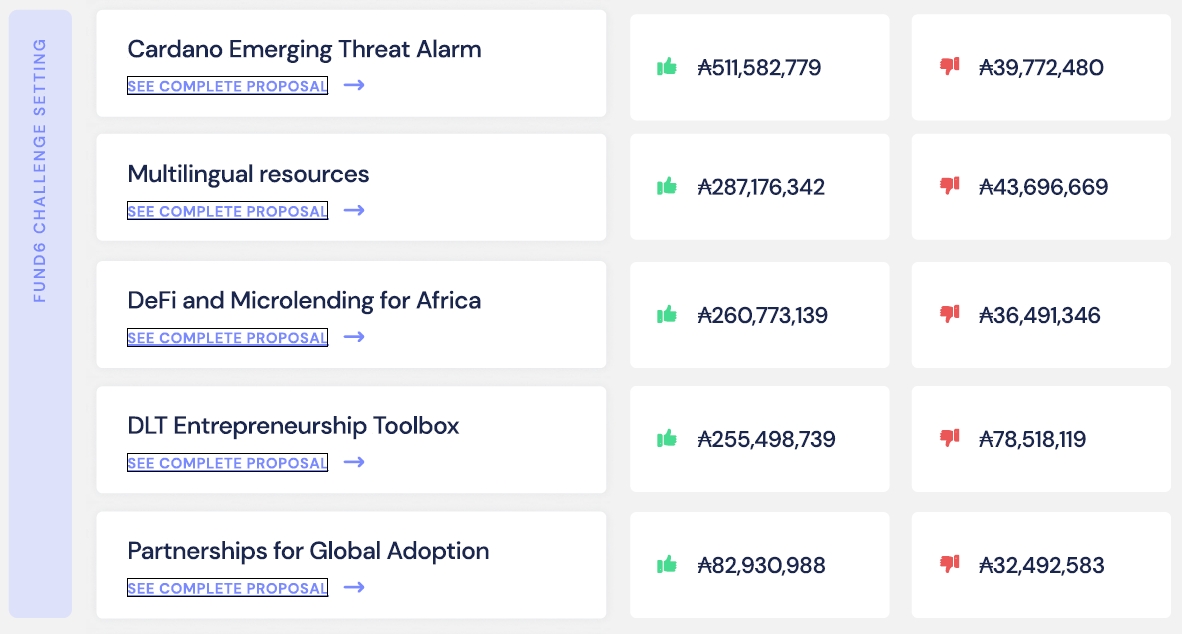Click arrow icon under Multilingual resources
This screenshot has width=1182, height=634.
point(354,210)
